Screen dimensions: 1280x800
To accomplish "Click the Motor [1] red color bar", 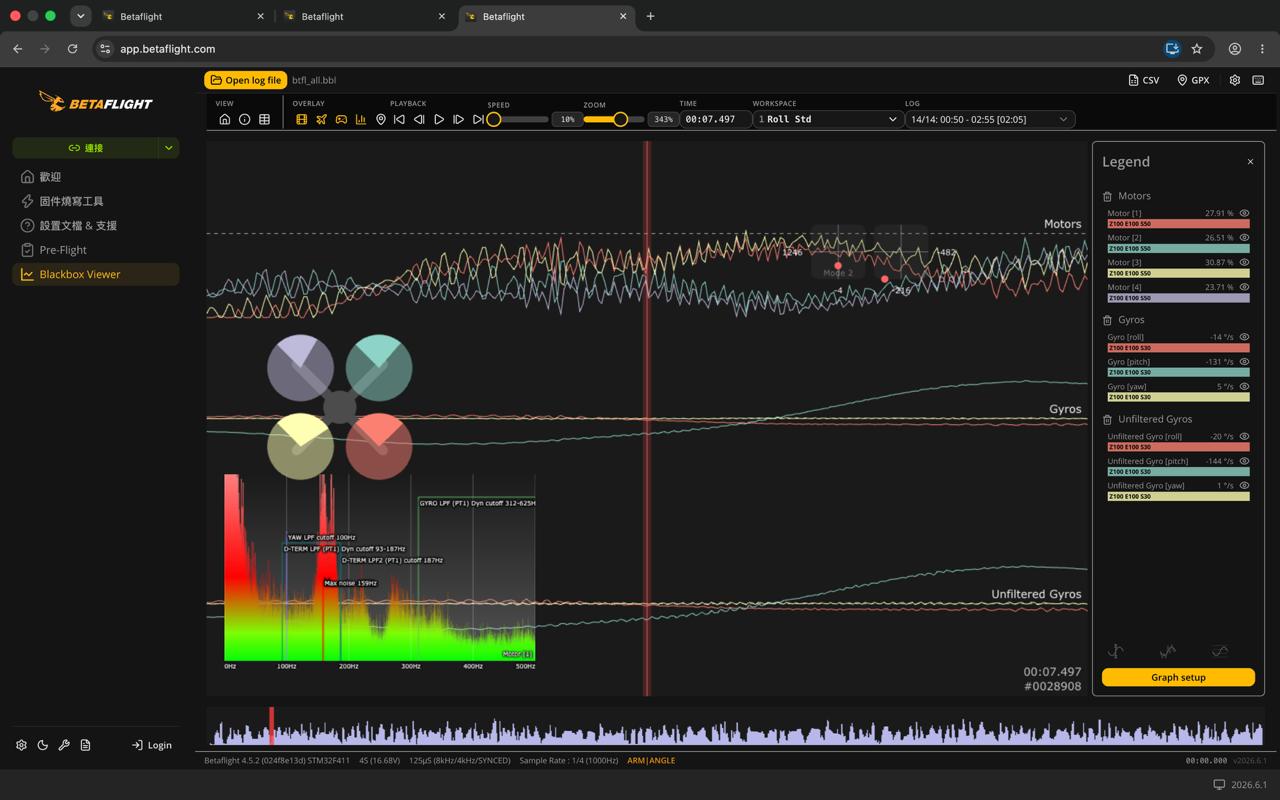I will (1178, 224).
